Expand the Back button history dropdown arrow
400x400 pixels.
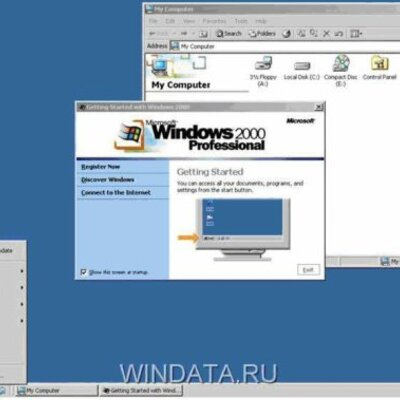click(x=174, y=34)
